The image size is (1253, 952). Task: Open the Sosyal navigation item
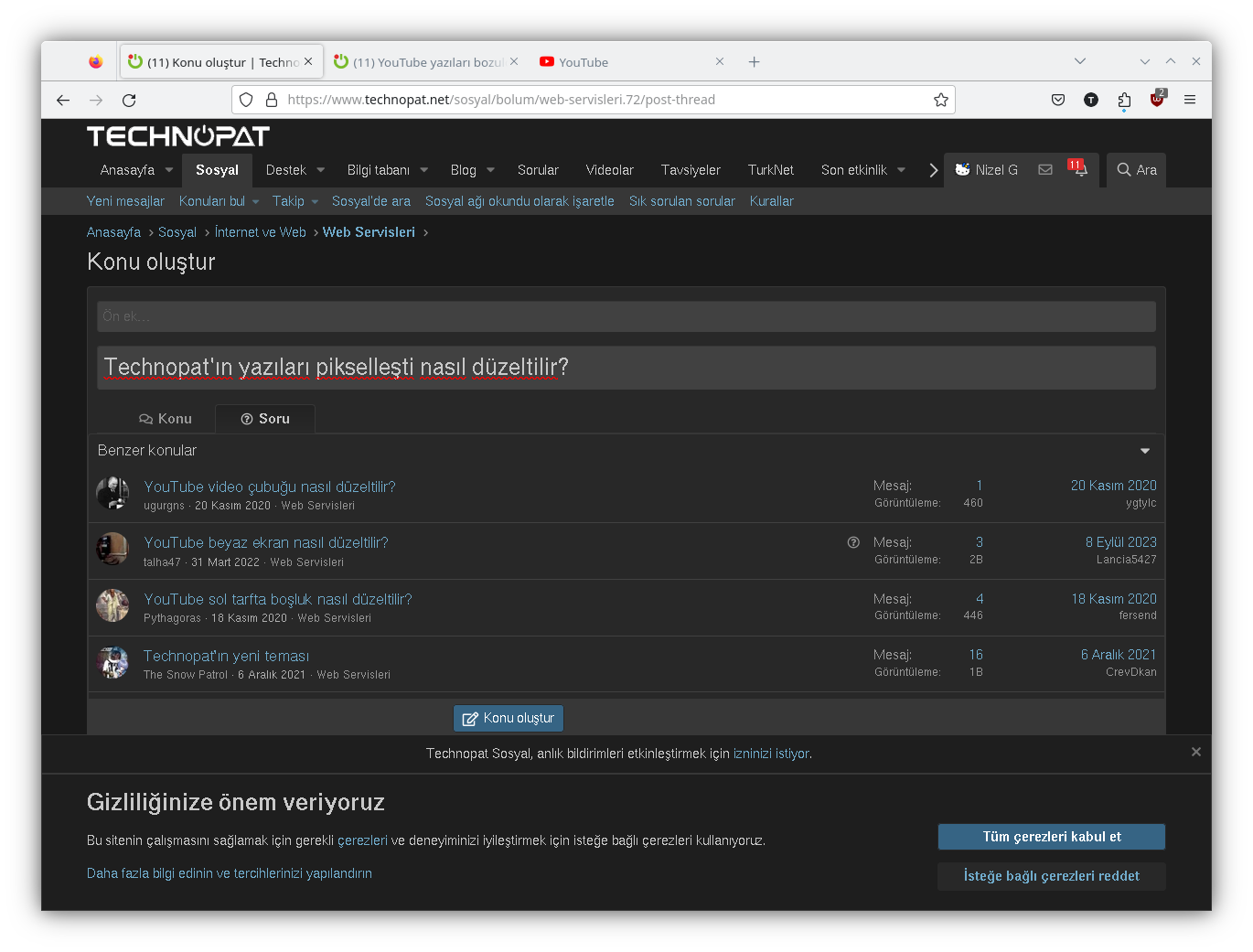(217, 170)
